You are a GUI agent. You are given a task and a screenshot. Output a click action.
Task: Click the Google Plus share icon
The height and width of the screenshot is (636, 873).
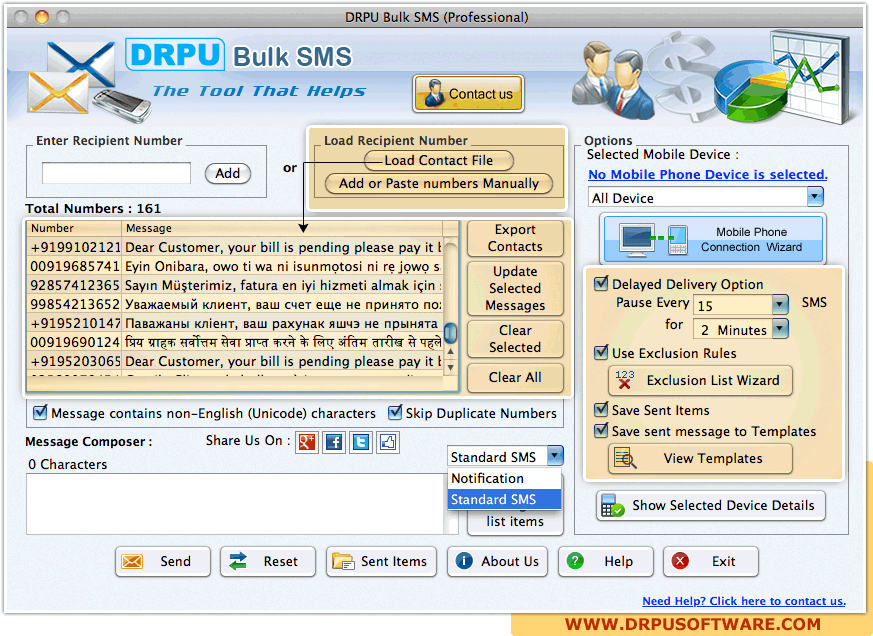click(307, 441)
